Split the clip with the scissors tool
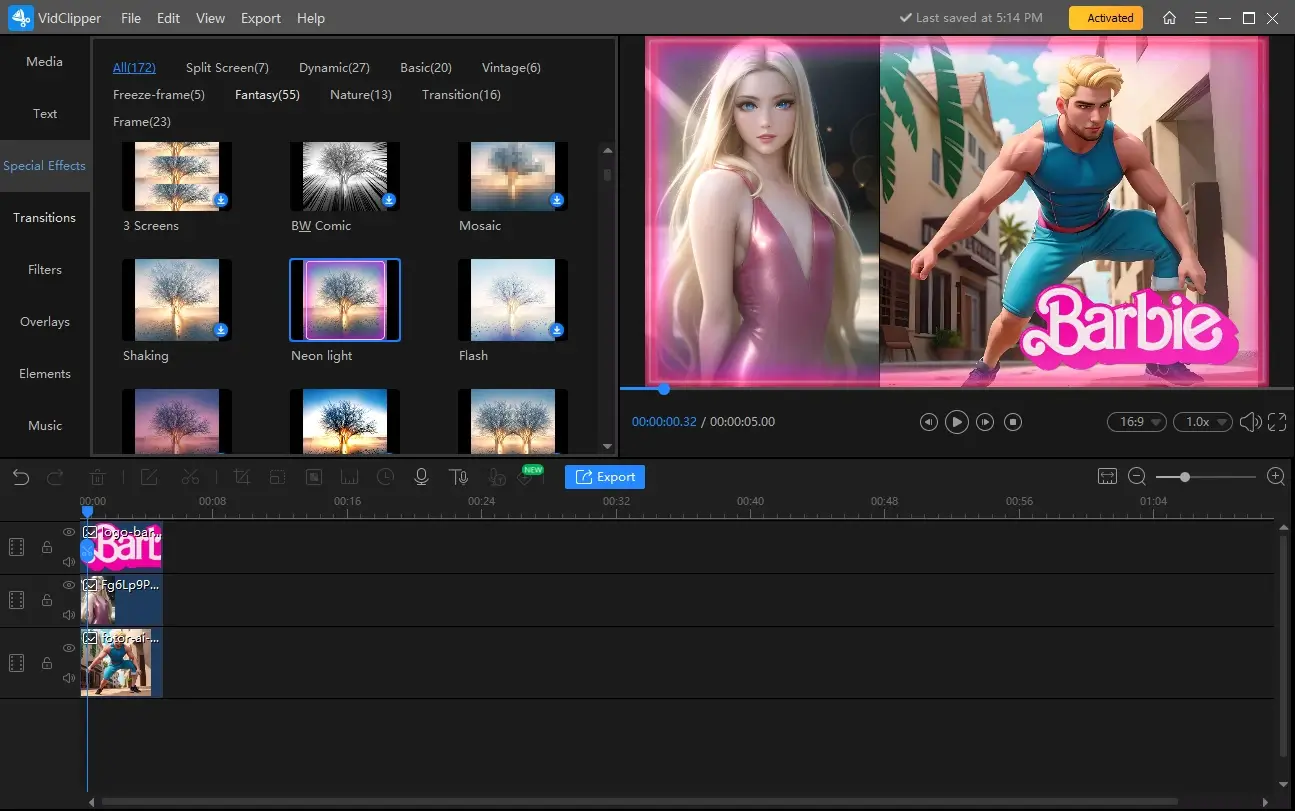Screen dimensions: 1295x811 coord(191,477)
